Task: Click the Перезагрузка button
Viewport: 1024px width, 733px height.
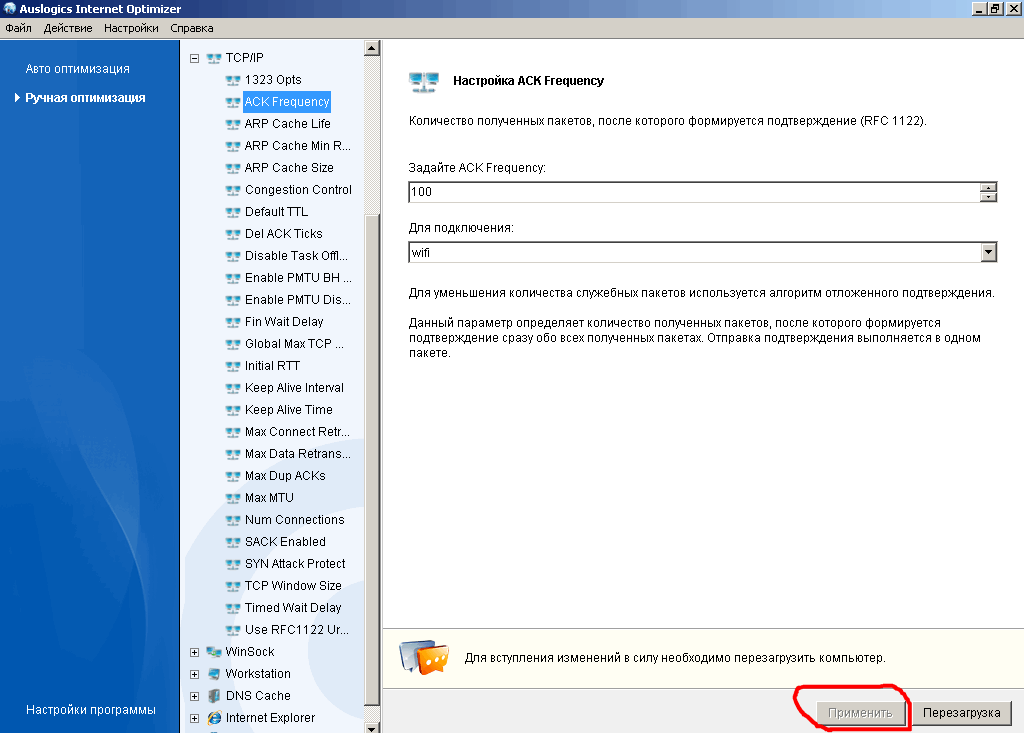Action: 961,713
